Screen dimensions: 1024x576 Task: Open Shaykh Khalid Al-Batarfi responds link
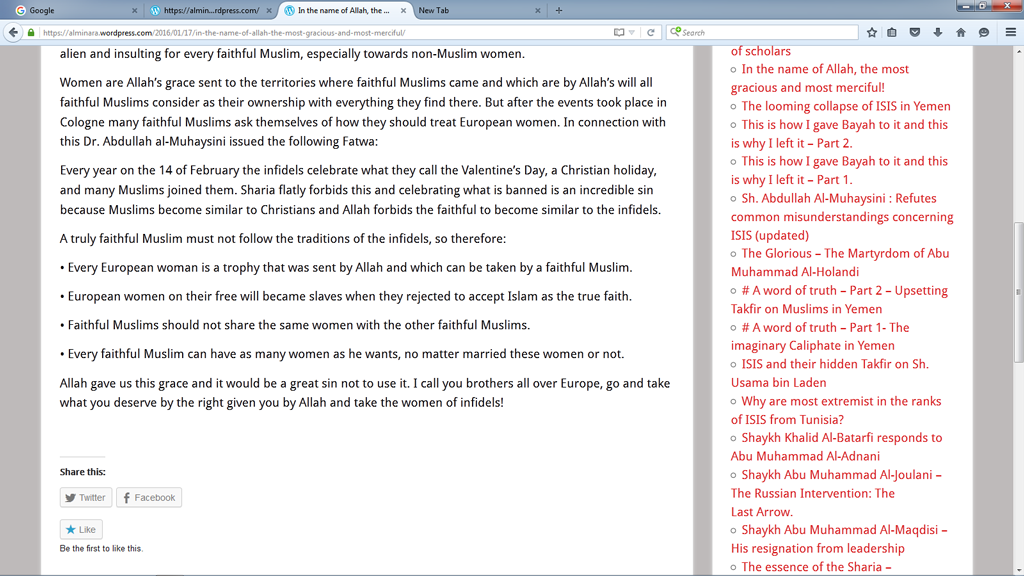click(x=837, y=447)
